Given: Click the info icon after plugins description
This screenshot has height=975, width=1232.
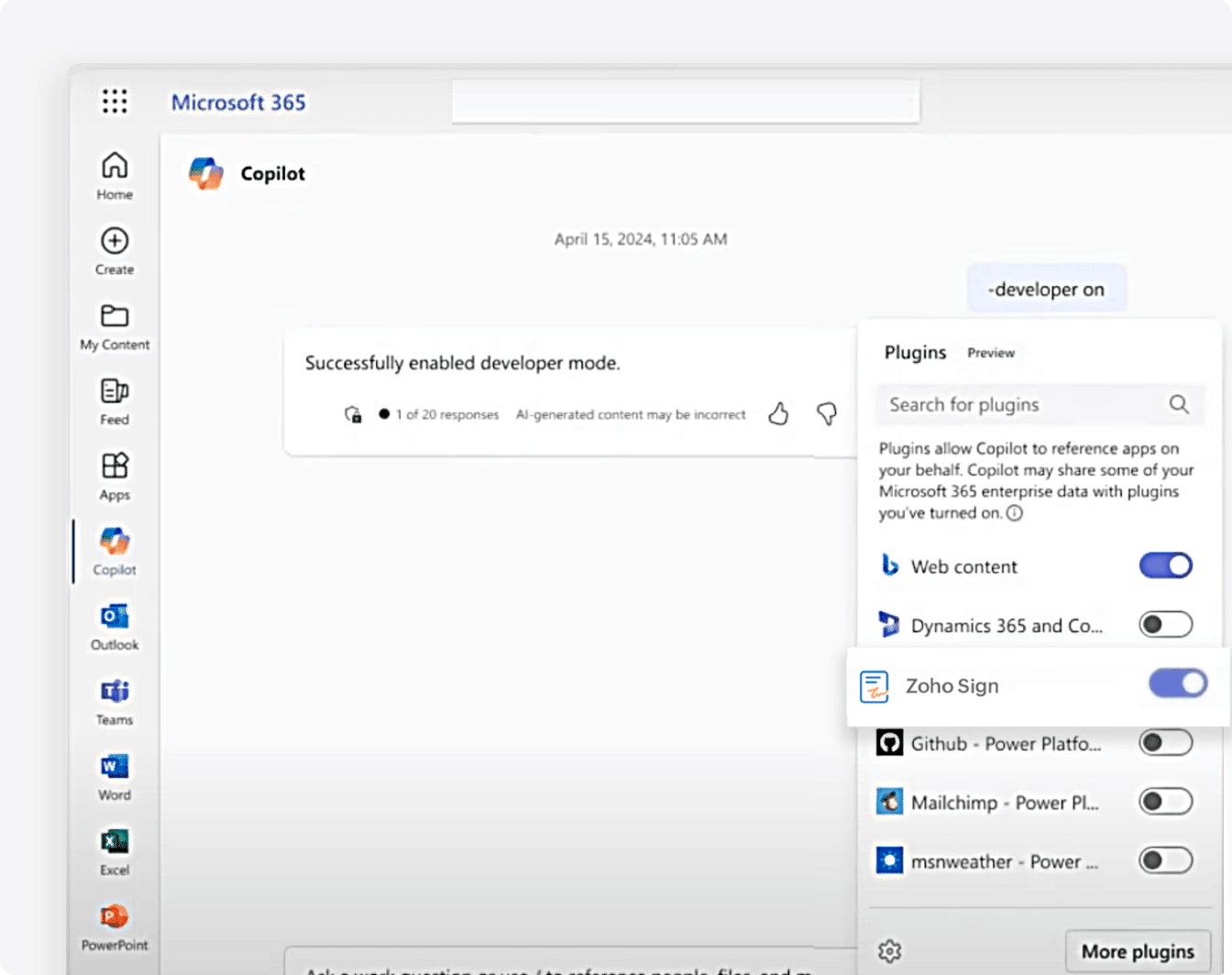Looking at the screenshot, I should pyautogui.click(x=1015, y=513).
